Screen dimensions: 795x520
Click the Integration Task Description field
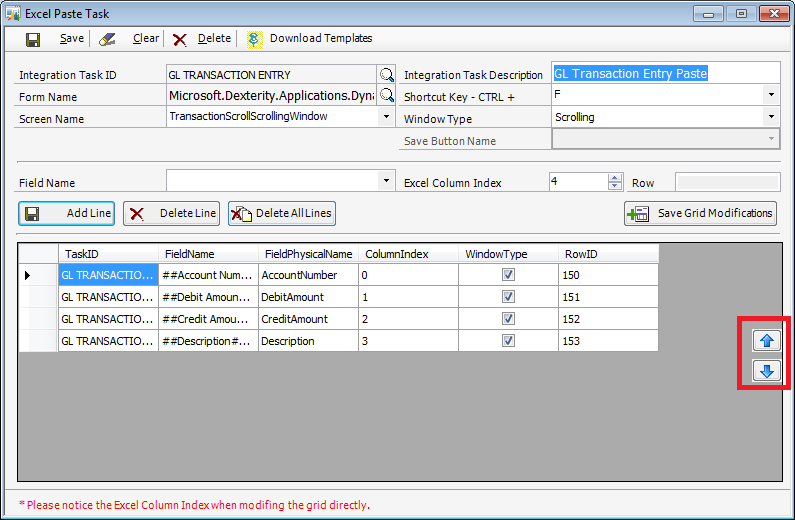tap(665, 73)
